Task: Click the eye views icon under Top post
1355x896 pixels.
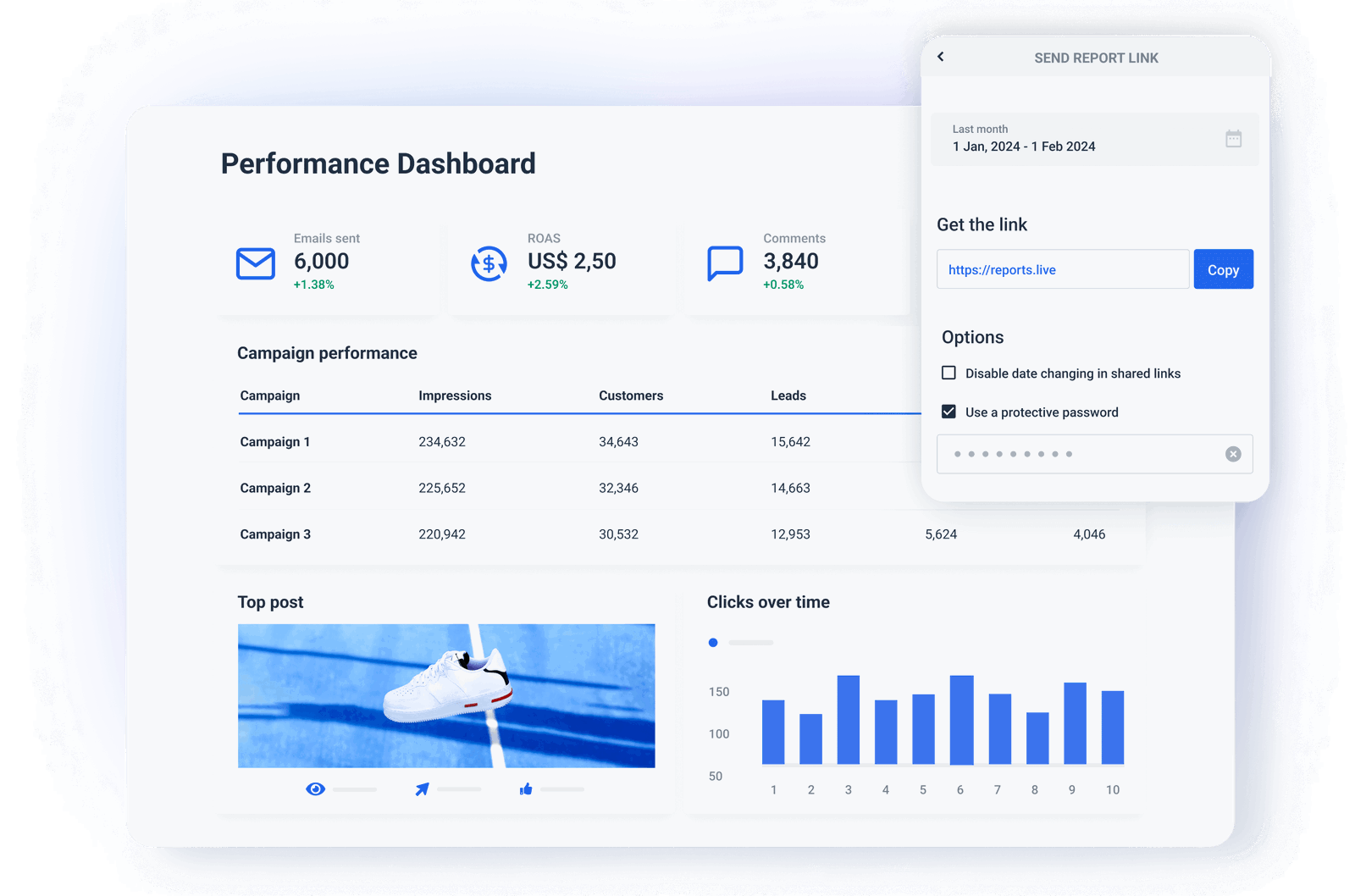Action: pos(315,788)
